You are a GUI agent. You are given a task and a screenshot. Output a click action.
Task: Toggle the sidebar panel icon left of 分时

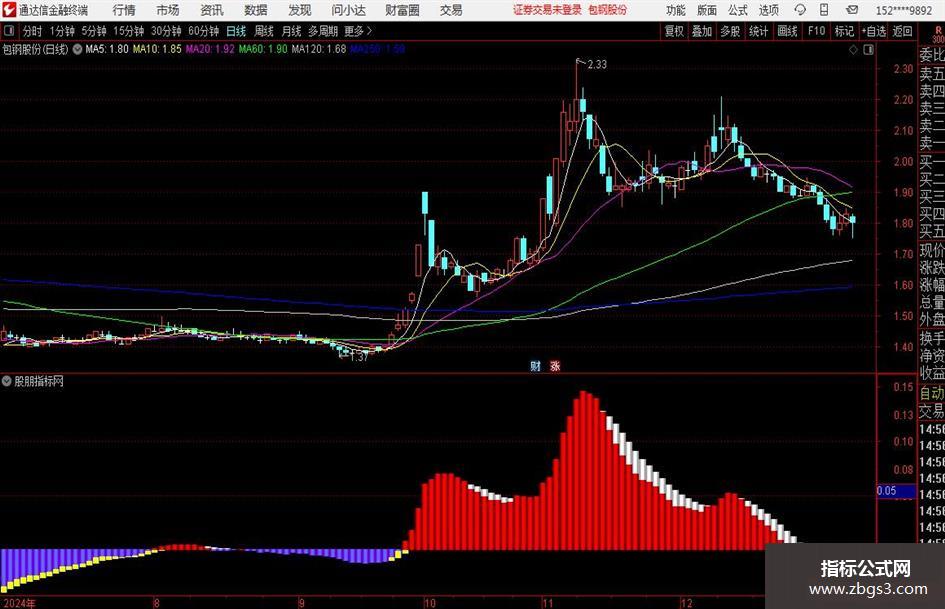[x=9, y=31]
